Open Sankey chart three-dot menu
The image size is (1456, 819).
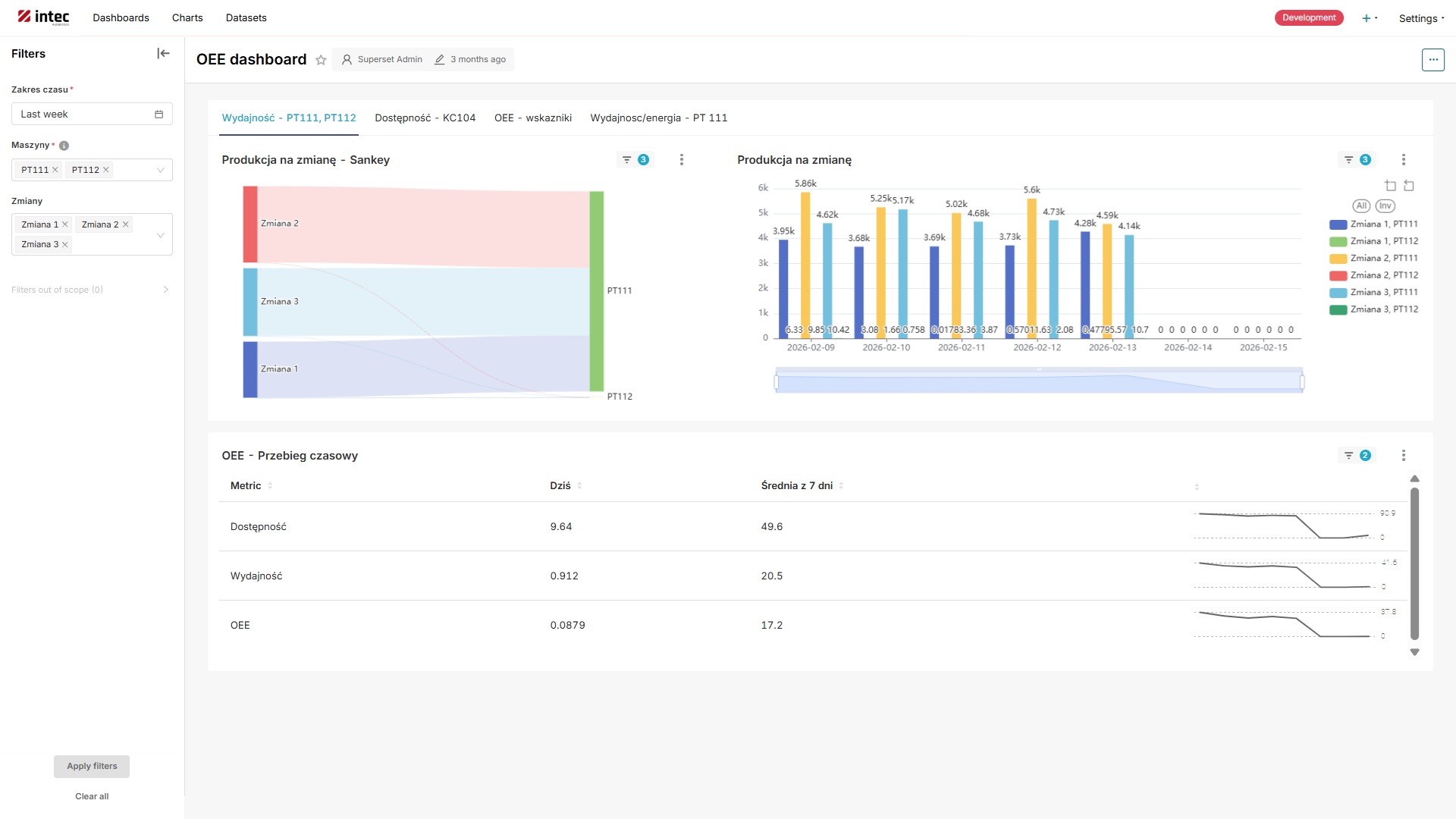[682, 160]
